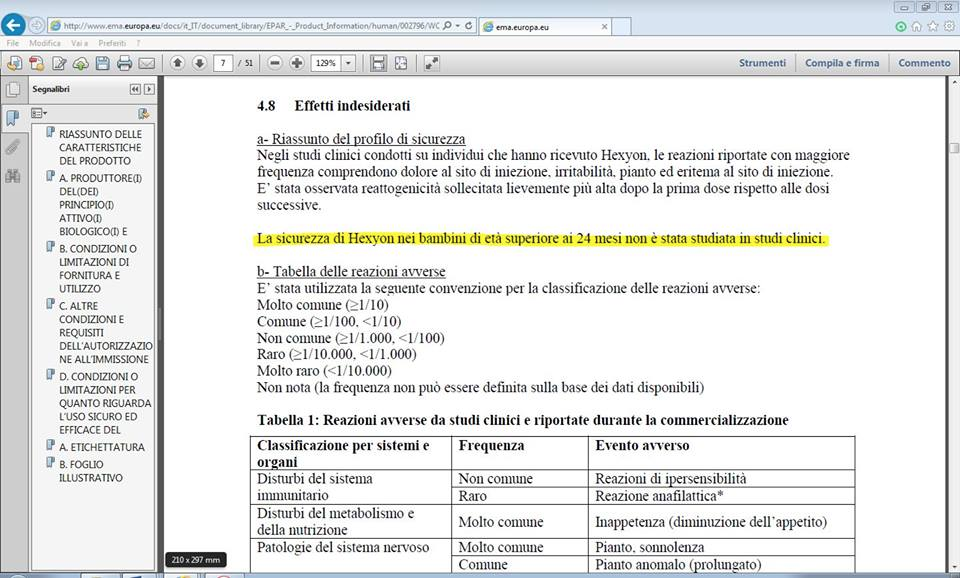The height and width of the screenshot is (578, 960).
Task: Open the Preferiti menu
Action: (x=112, y=43)
